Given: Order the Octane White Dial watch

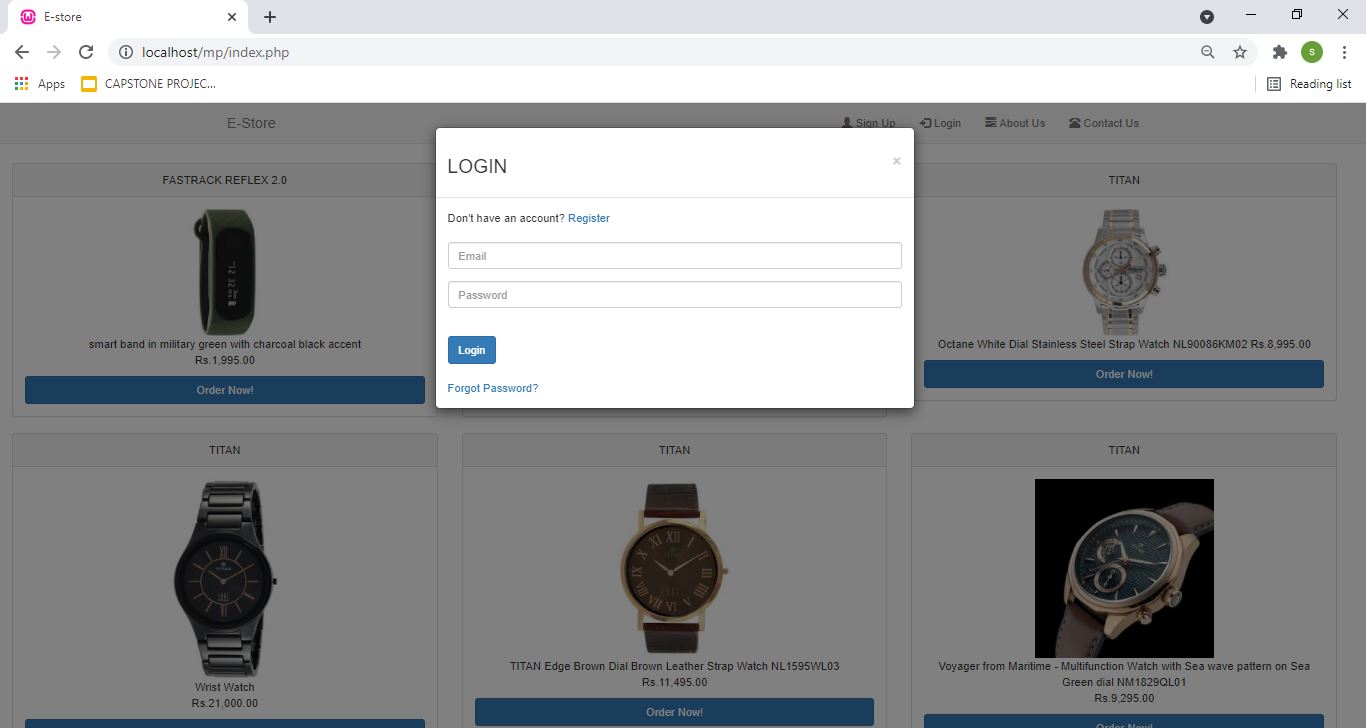Looking at the screenshot, I should tap(1124, 374).
